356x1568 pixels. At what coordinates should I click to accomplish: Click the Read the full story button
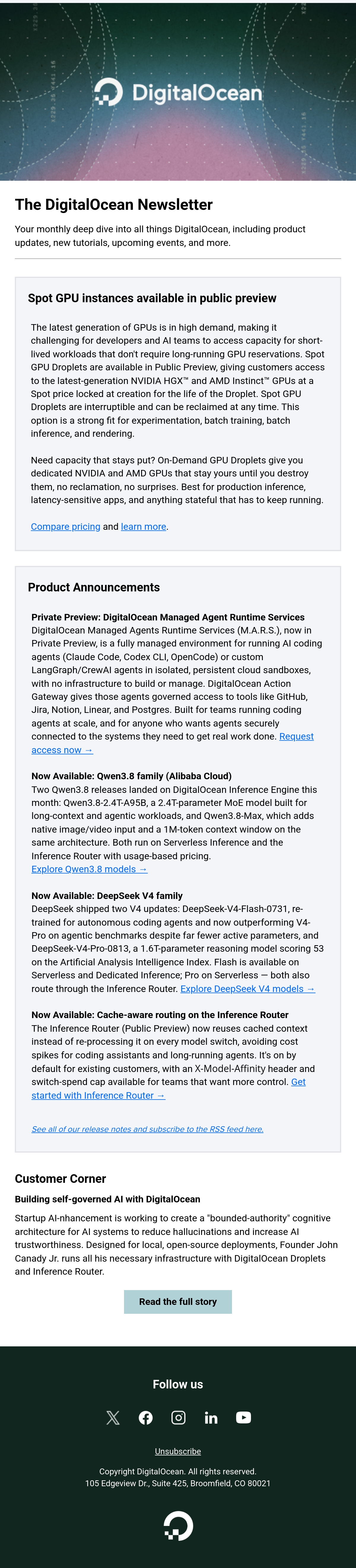point(178,1301)
